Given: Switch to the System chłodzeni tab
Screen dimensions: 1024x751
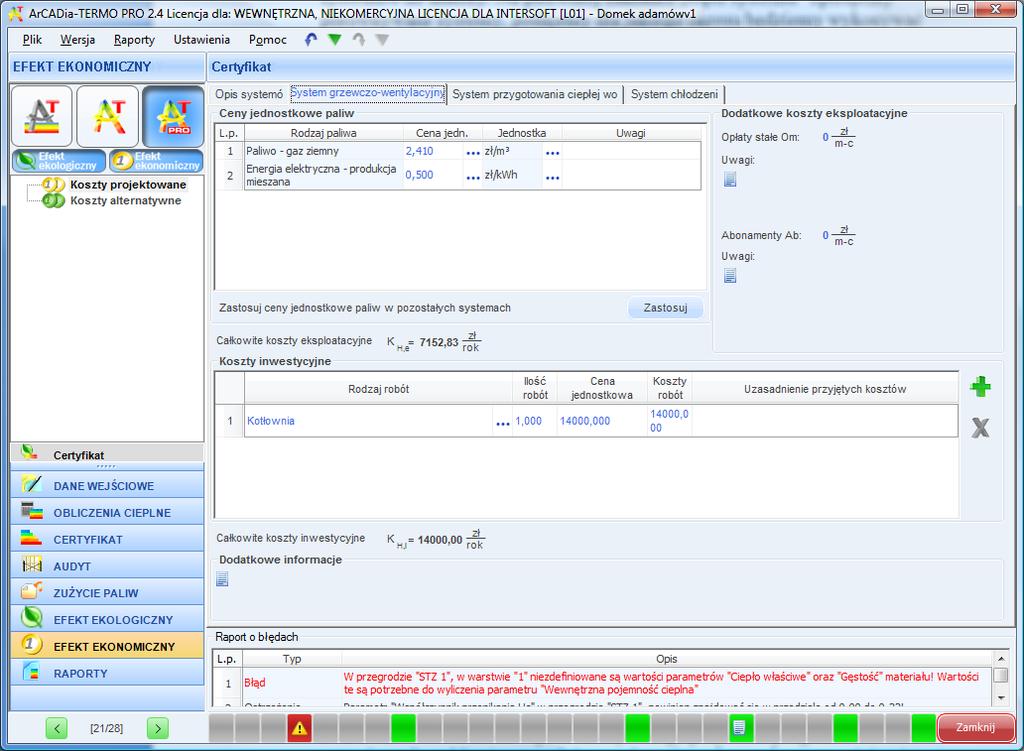Looking at the screenshot, I should [x=675, y=94].
